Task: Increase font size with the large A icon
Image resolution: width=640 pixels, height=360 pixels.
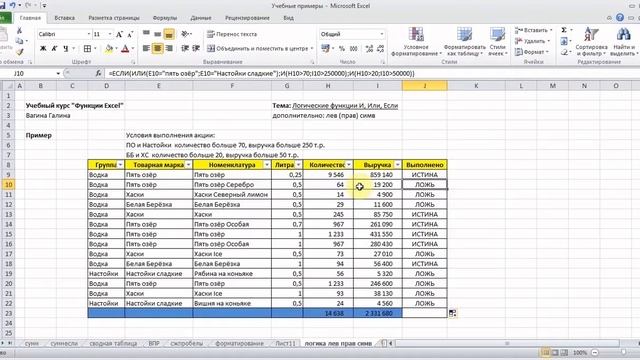Action: [119, 34]
